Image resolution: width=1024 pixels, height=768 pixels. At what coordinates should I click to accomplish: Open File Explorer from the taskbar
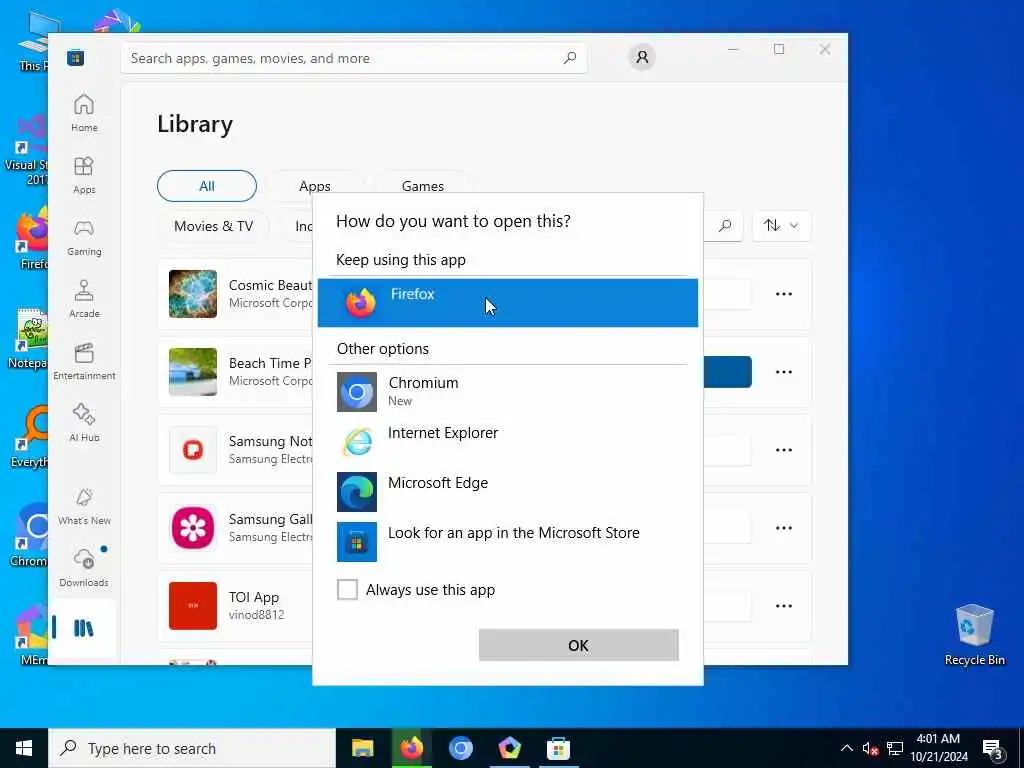click(x=362, y=748)
